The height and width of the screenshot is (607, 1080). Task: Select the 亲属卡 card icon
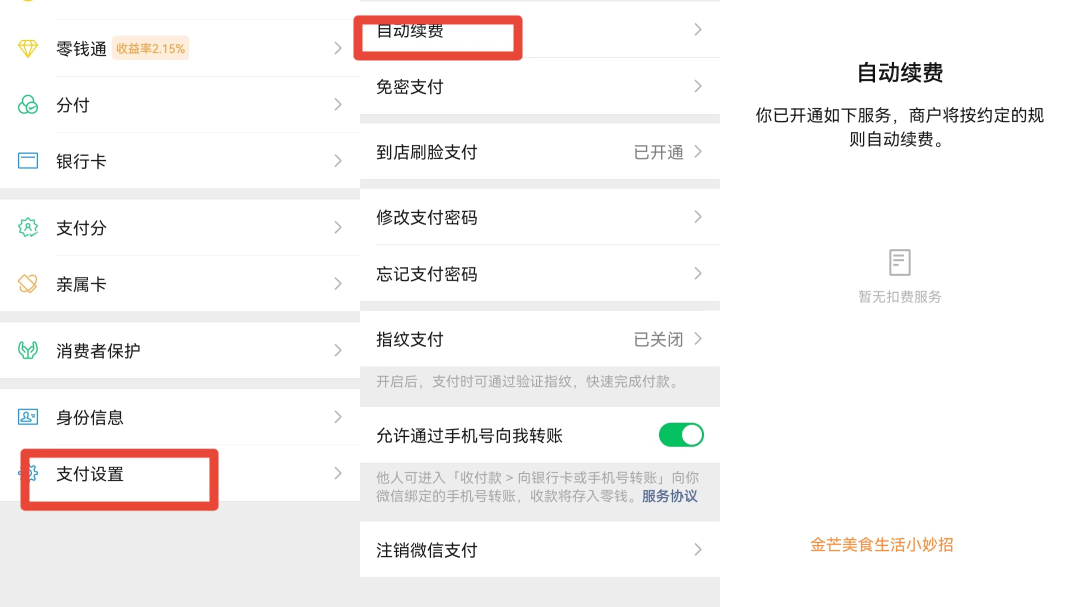(x=27, y=283)
